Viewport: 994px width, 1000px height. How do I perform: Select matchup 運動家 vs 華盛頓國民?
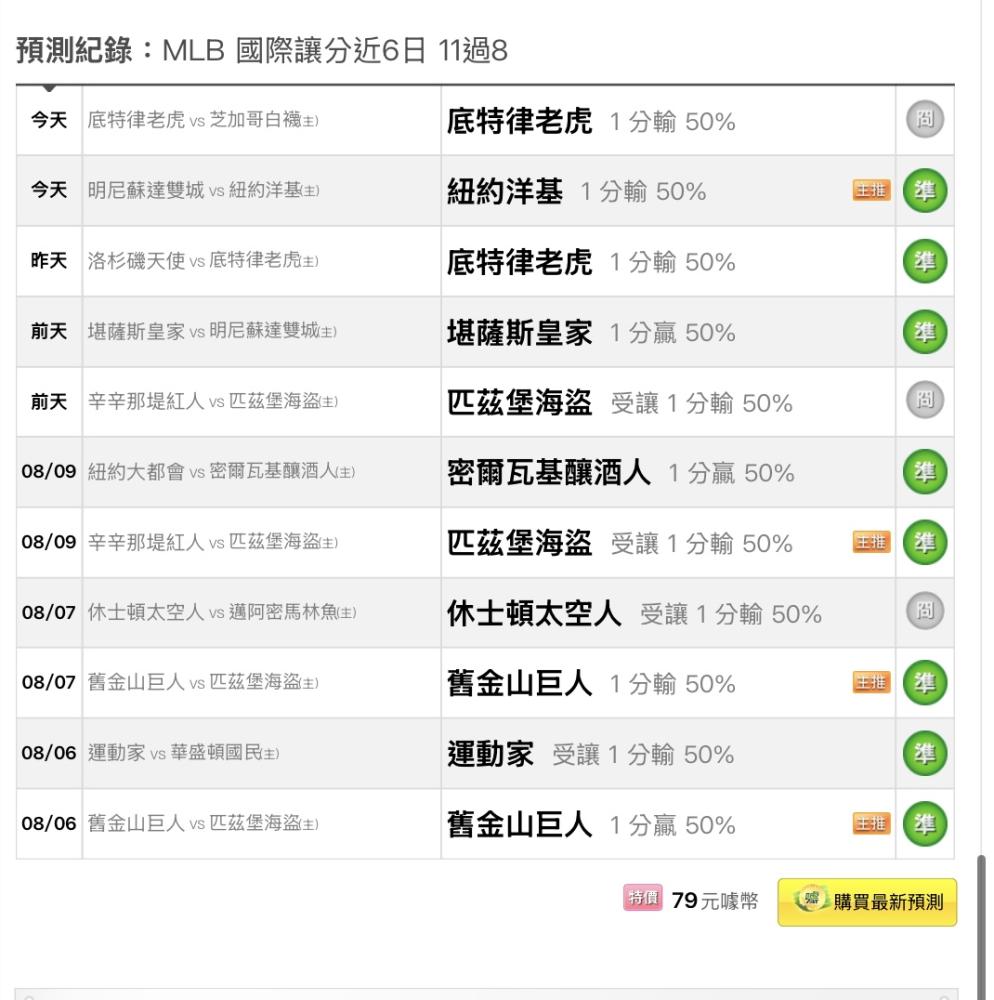pos(183,753)
